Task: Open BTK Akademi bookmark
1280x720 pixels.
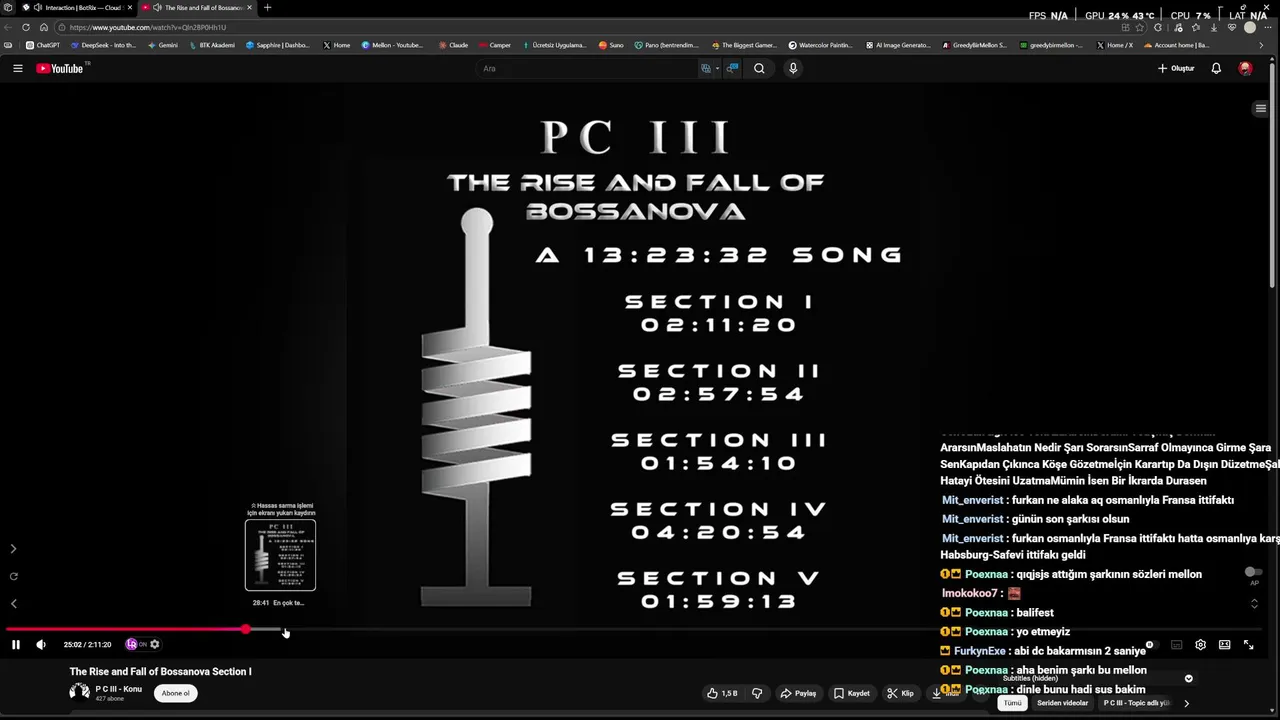Action: [x=212, y=45]
